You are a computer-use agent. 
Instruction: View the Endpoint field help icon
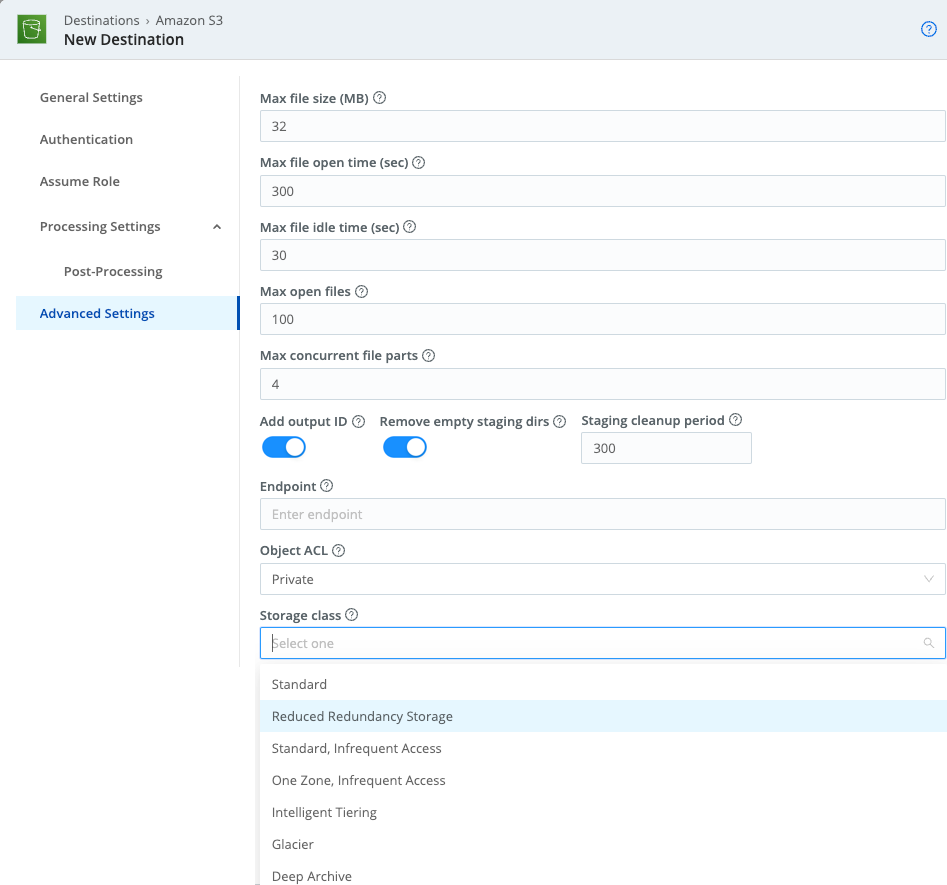coord(328,485)
